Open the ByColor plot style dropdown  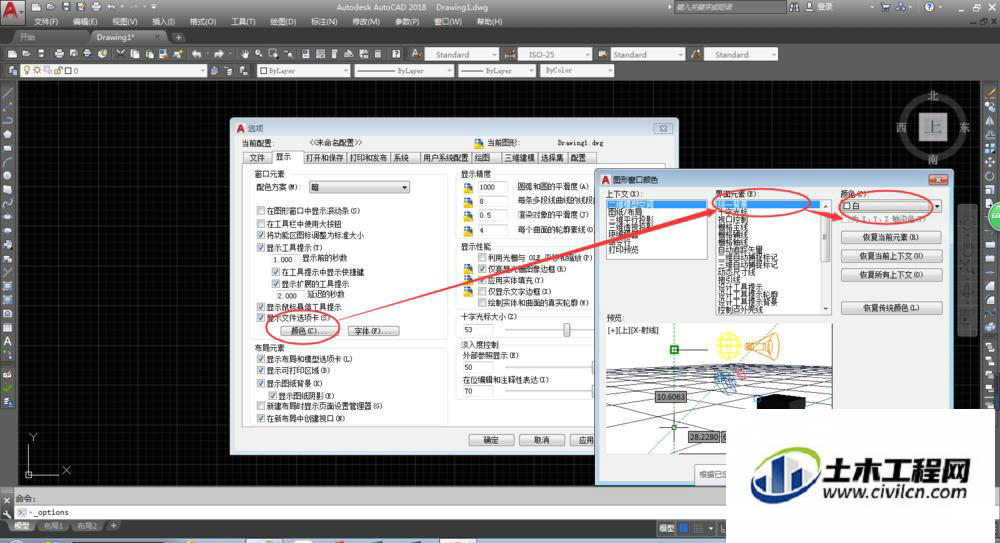(x=577, y=71)
